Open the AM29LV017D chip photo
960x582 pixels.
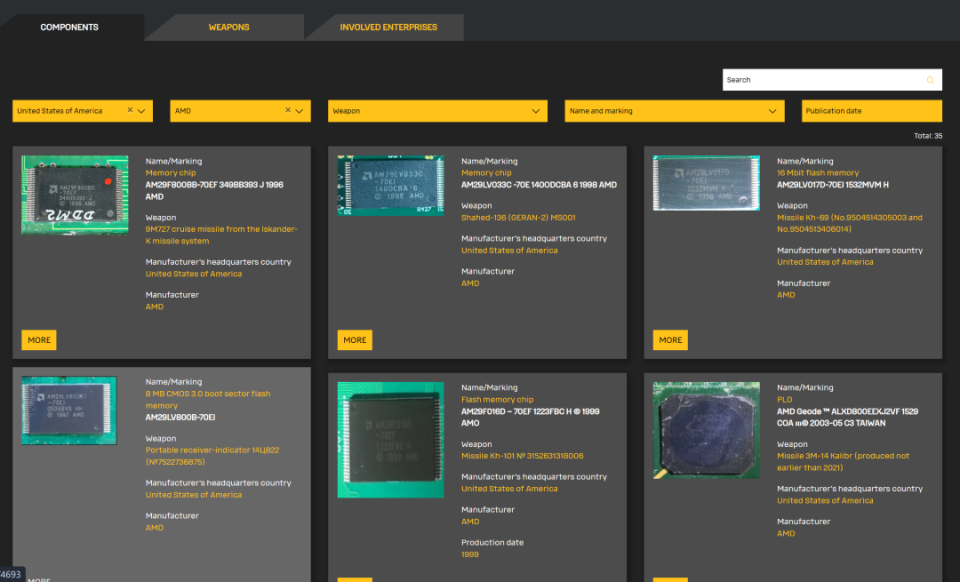(x=707, y=183)
